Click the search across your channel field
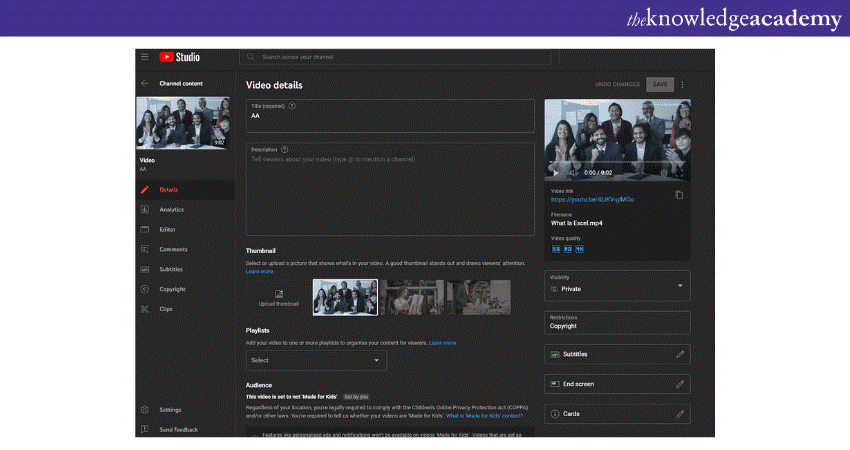 395,58
